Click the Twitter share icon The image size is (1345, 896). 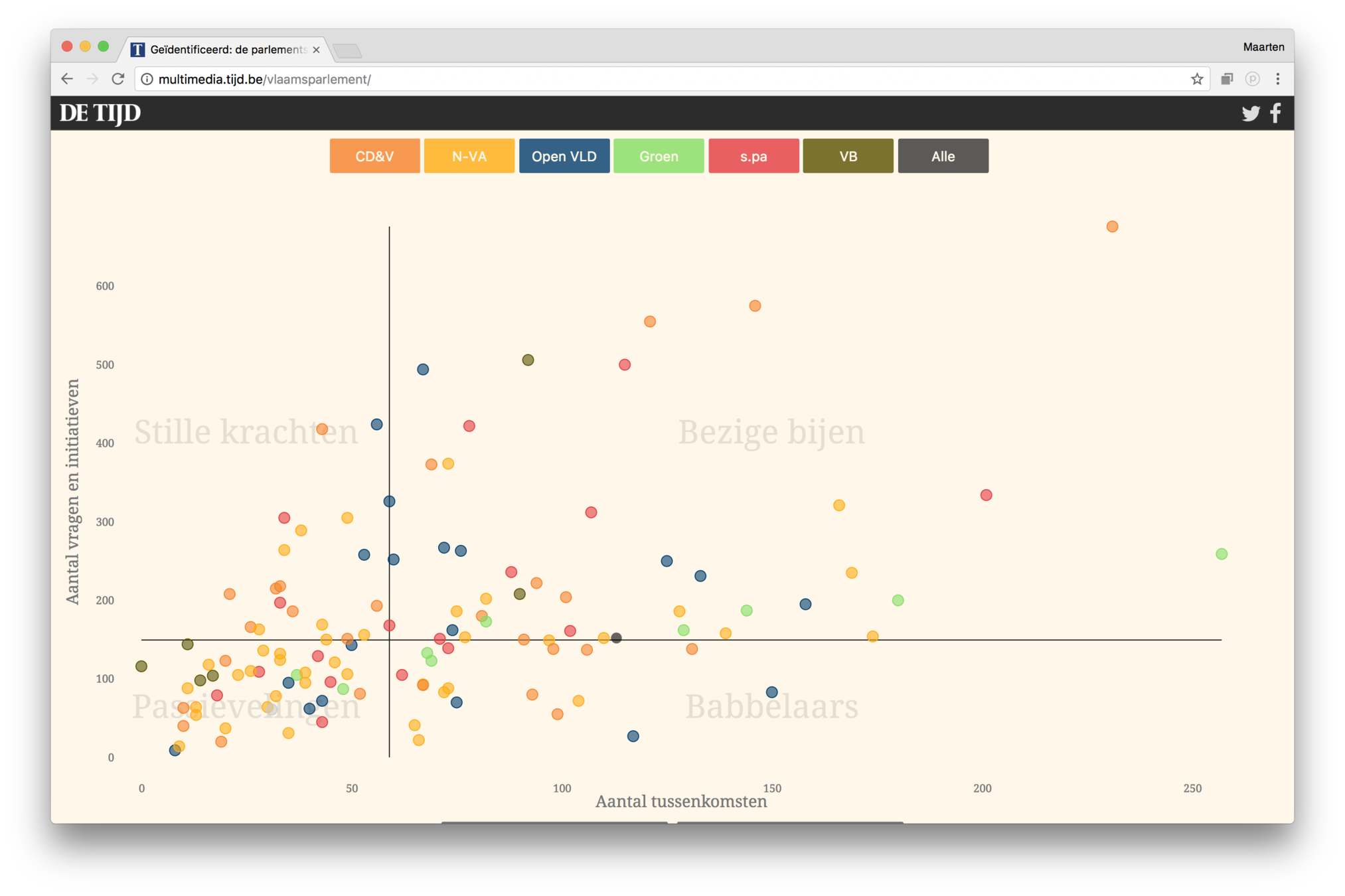pyautogui.click(x=1250, y=113)
